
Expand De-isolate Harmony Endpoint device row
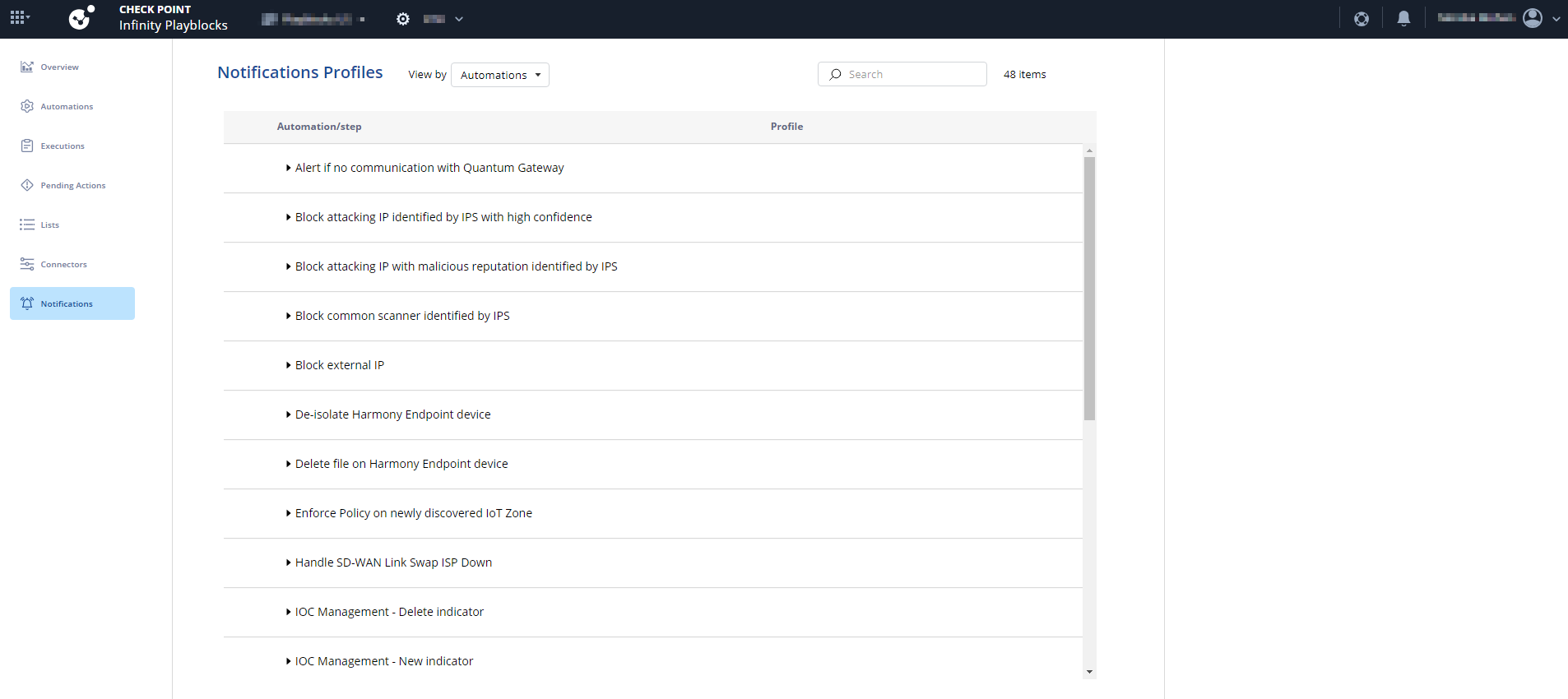pyautogui.click(x=289, y=414)
